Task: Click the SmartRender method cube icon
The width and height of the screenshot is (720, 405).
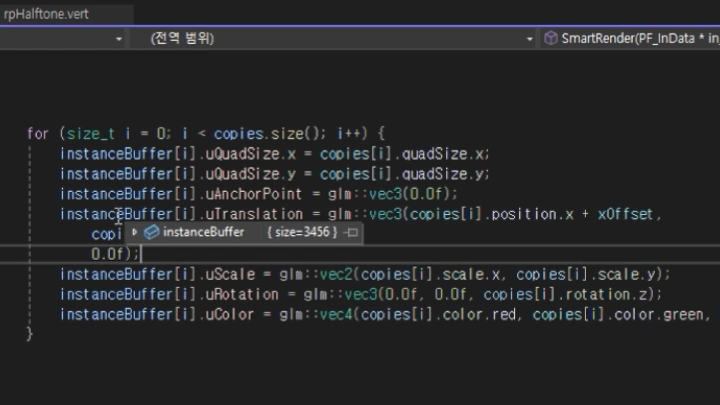Action: point(551,38)
